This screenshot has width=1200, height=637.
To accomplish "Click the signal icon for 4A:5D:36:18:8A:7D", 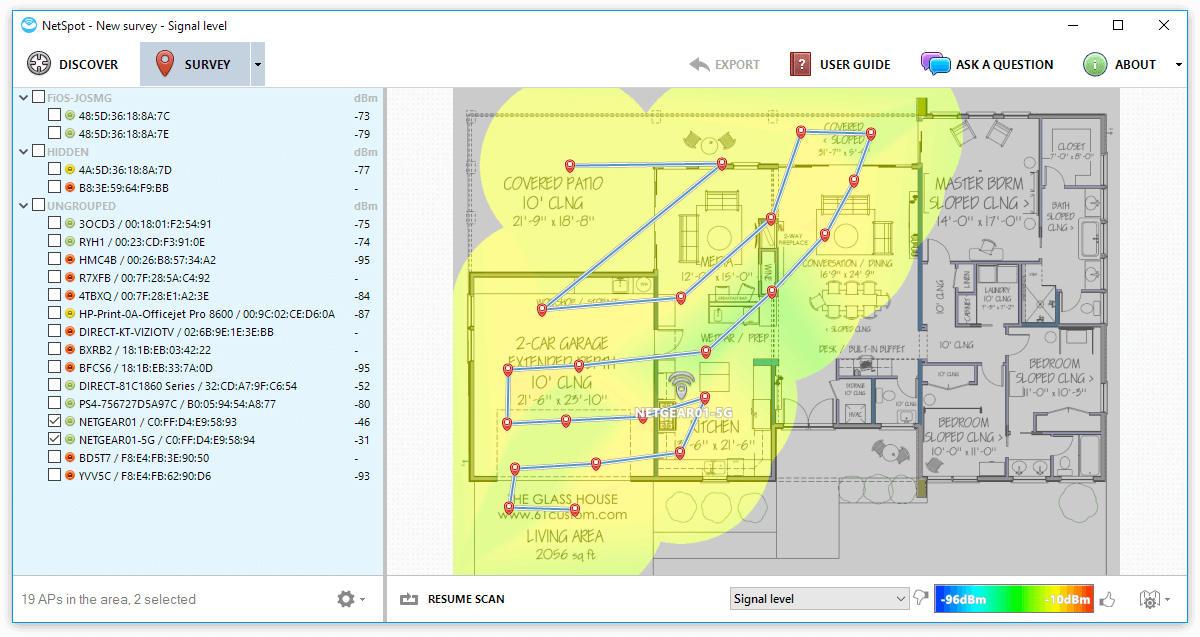I will point(70,170).
